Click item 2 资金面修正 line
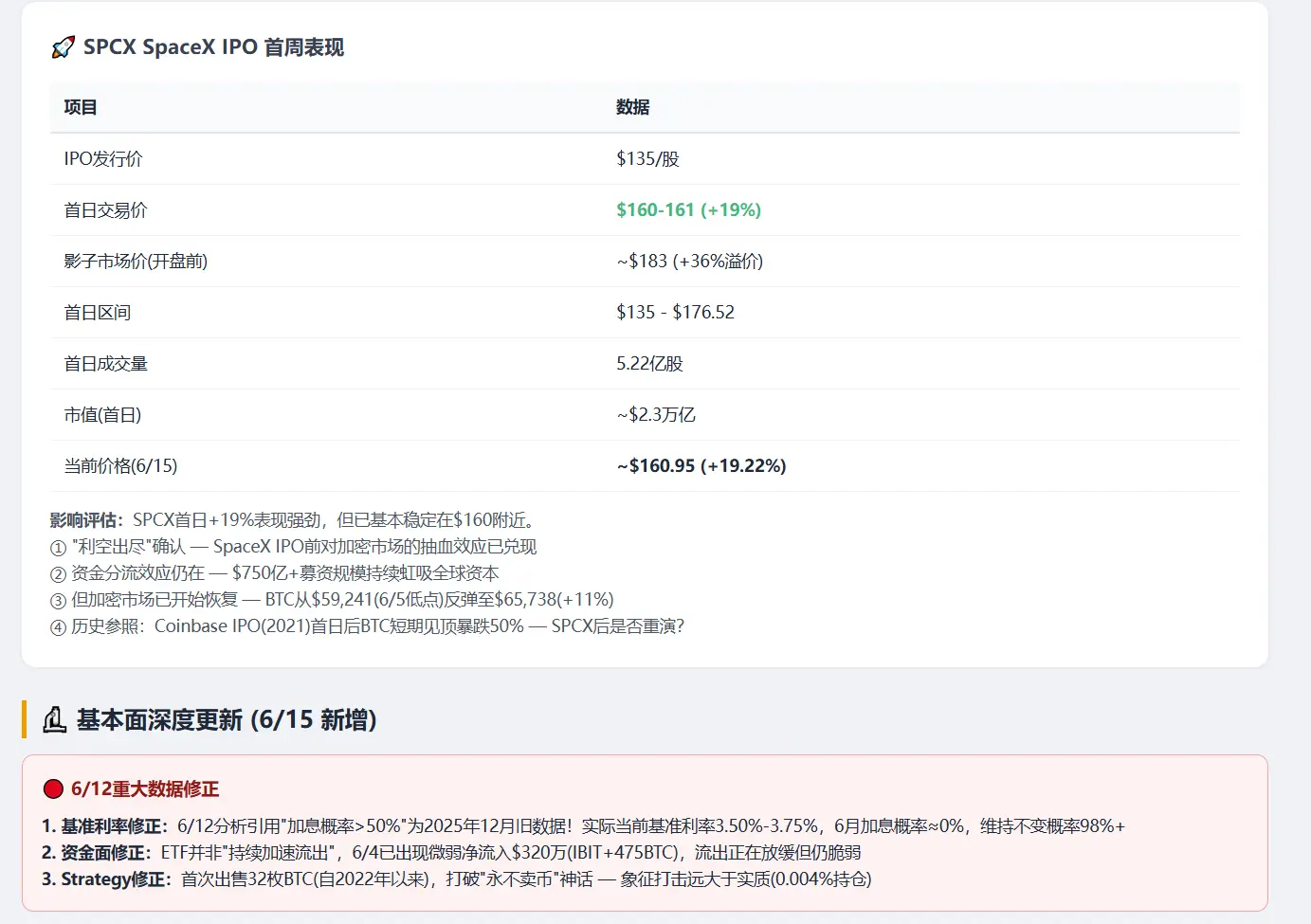The width and height of the screenshot is (1311, 924). pos(451,853)
